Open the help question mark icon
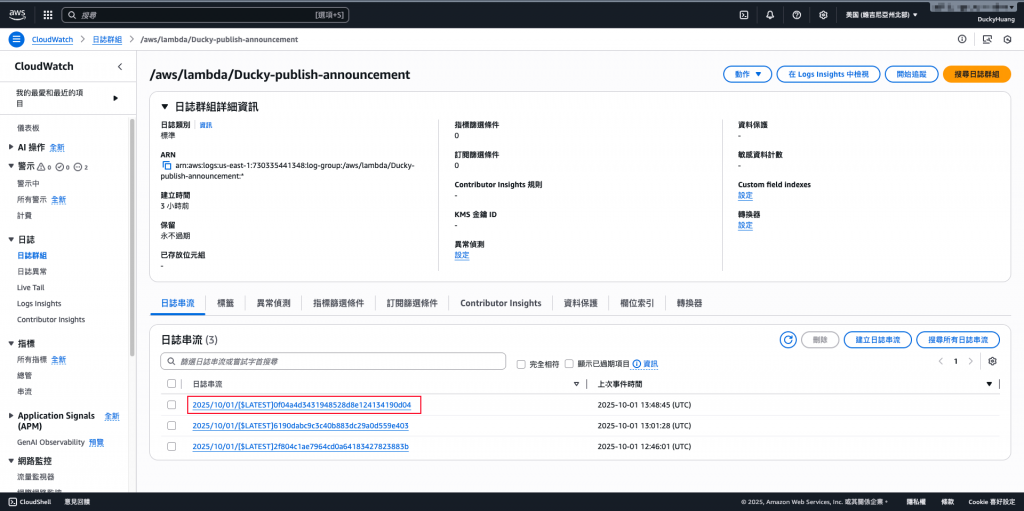 pyautogui.click(x=797, y=14)
